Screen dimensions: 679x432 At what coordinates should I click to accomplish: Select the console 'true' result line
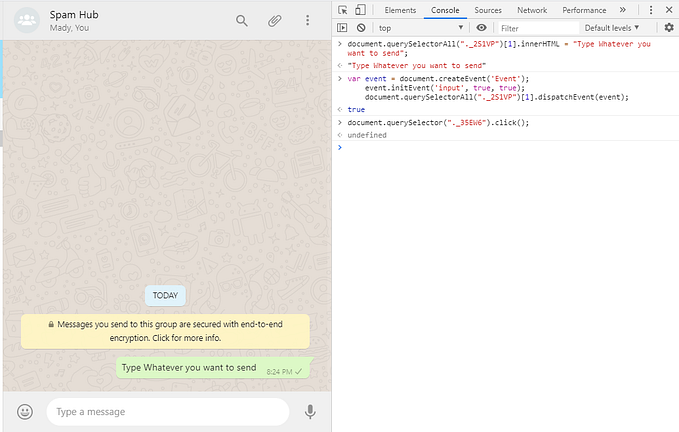click(x=356, y=110)
